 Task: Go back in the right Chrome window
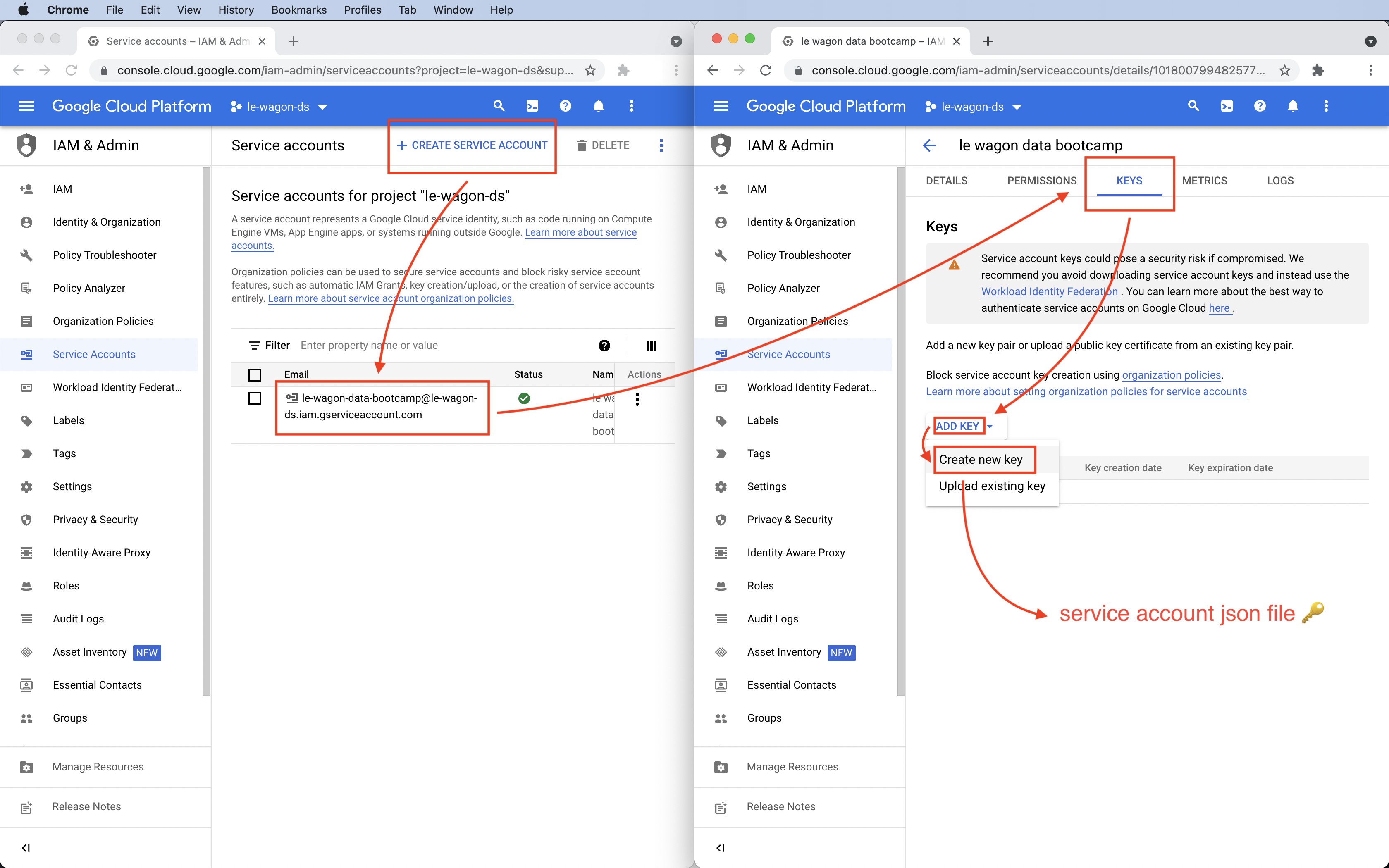[x=713, y=71]
